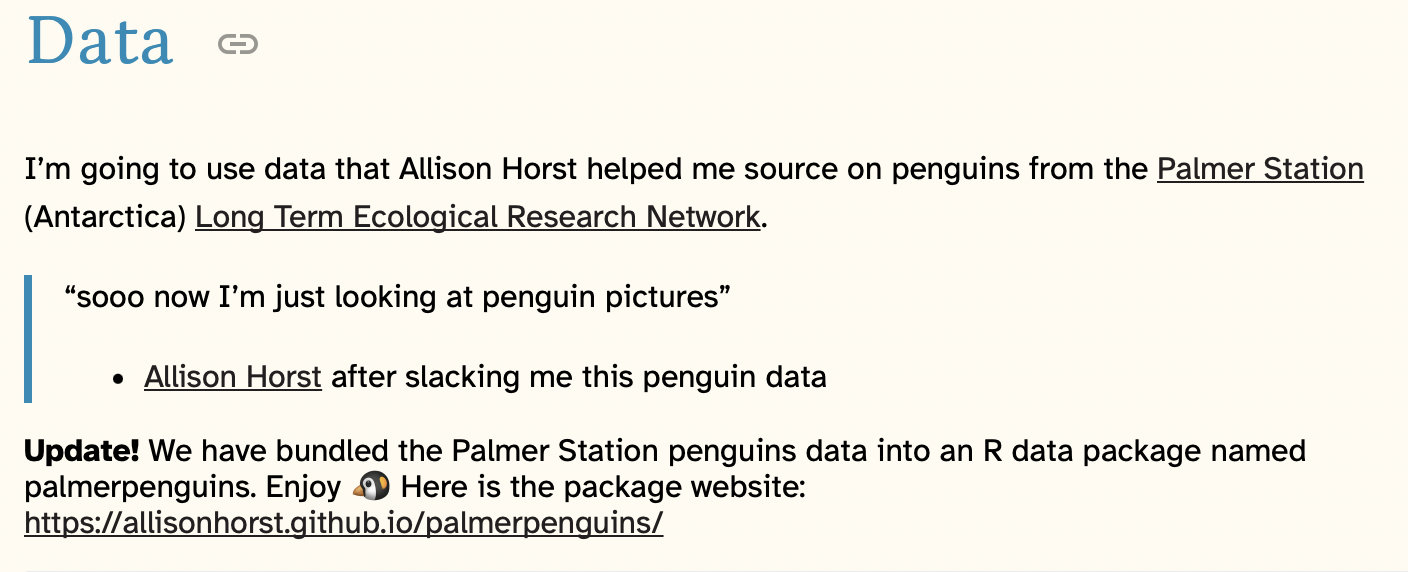
Task: Click the anchor link icon beside Data heading
Action: (238, 44)
